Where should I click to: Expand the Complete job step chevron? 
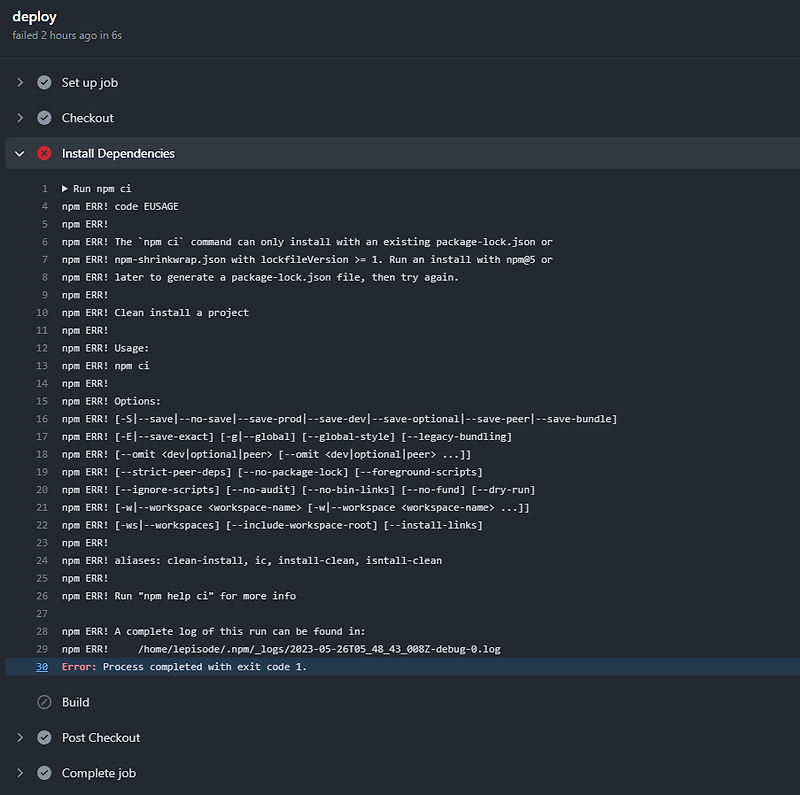pyautogui.click(x=20, y=773)
